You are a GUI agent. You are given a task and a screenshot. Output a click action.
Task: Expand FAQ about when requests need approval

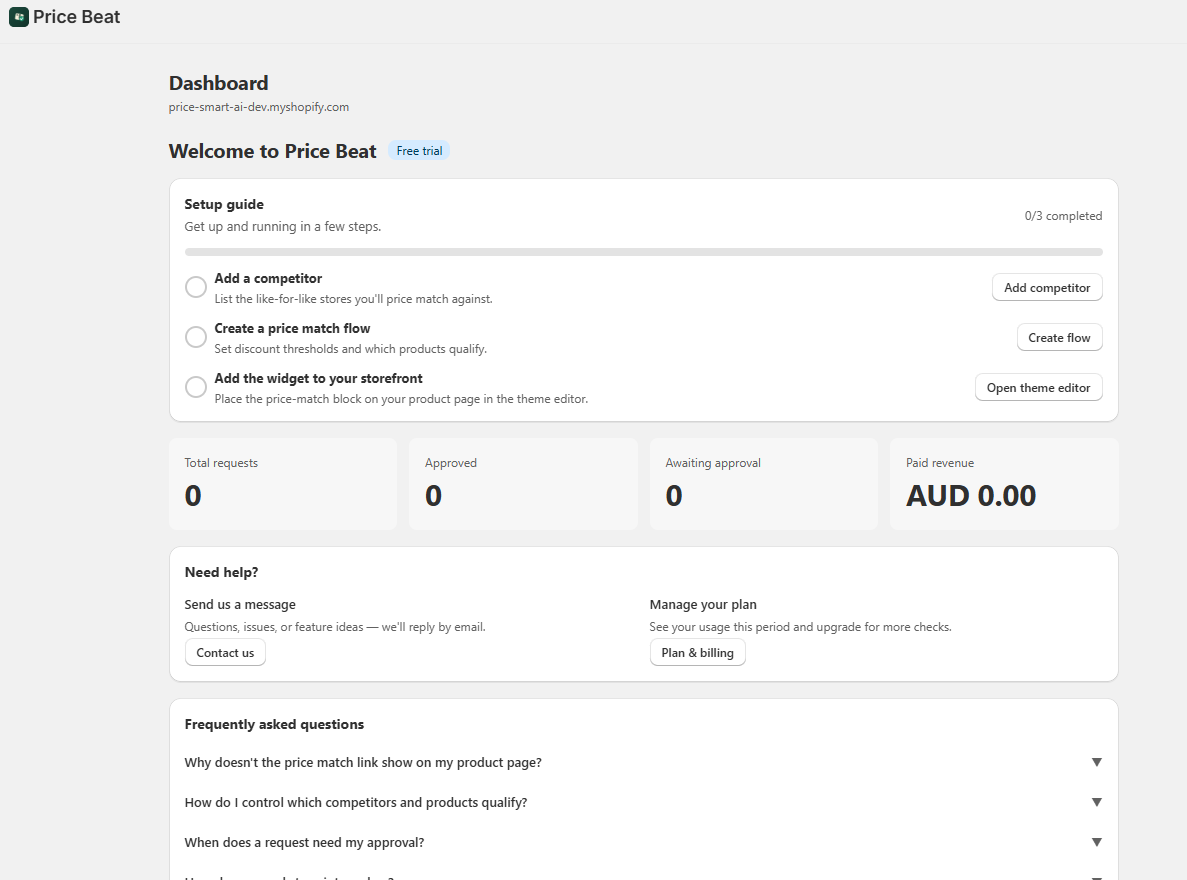(x=643, y=843)
